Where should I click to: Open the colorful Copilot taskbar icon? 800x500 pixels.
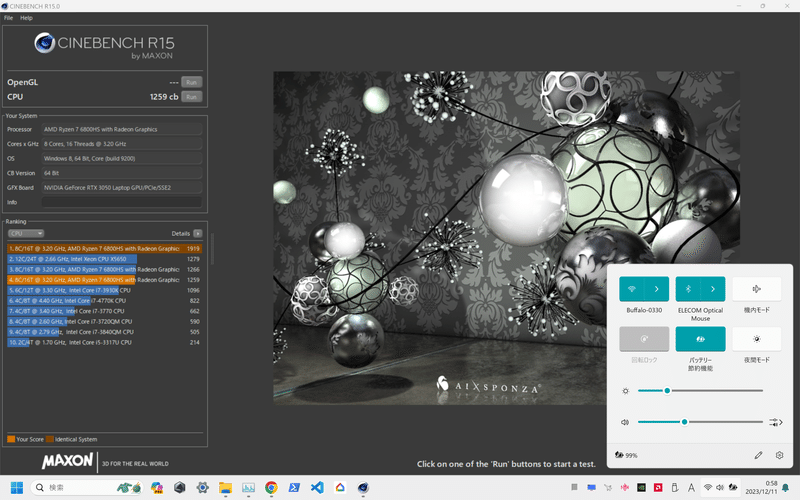click(157, 488)
